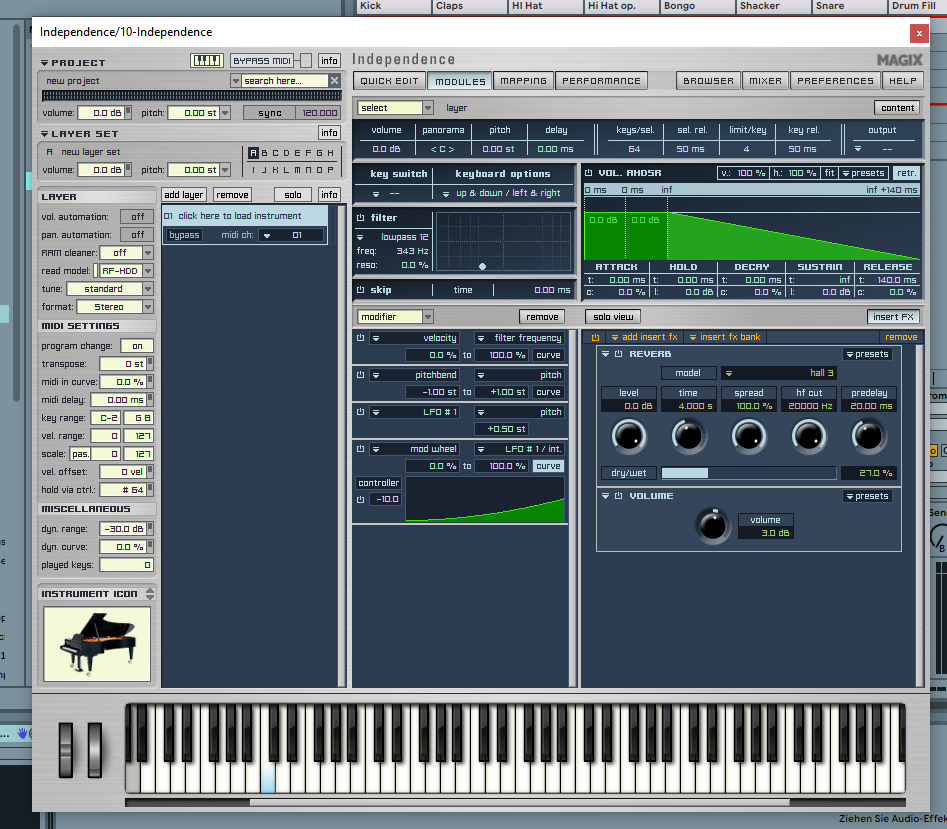Toggle pitchbend modifier power icon
Viewport: 947px width, 829px height.
click(x=361, y=375)
